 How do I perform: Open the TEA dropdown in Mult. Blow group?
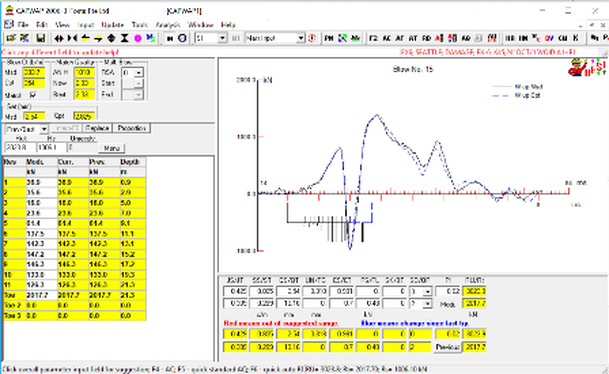(139, 73)
